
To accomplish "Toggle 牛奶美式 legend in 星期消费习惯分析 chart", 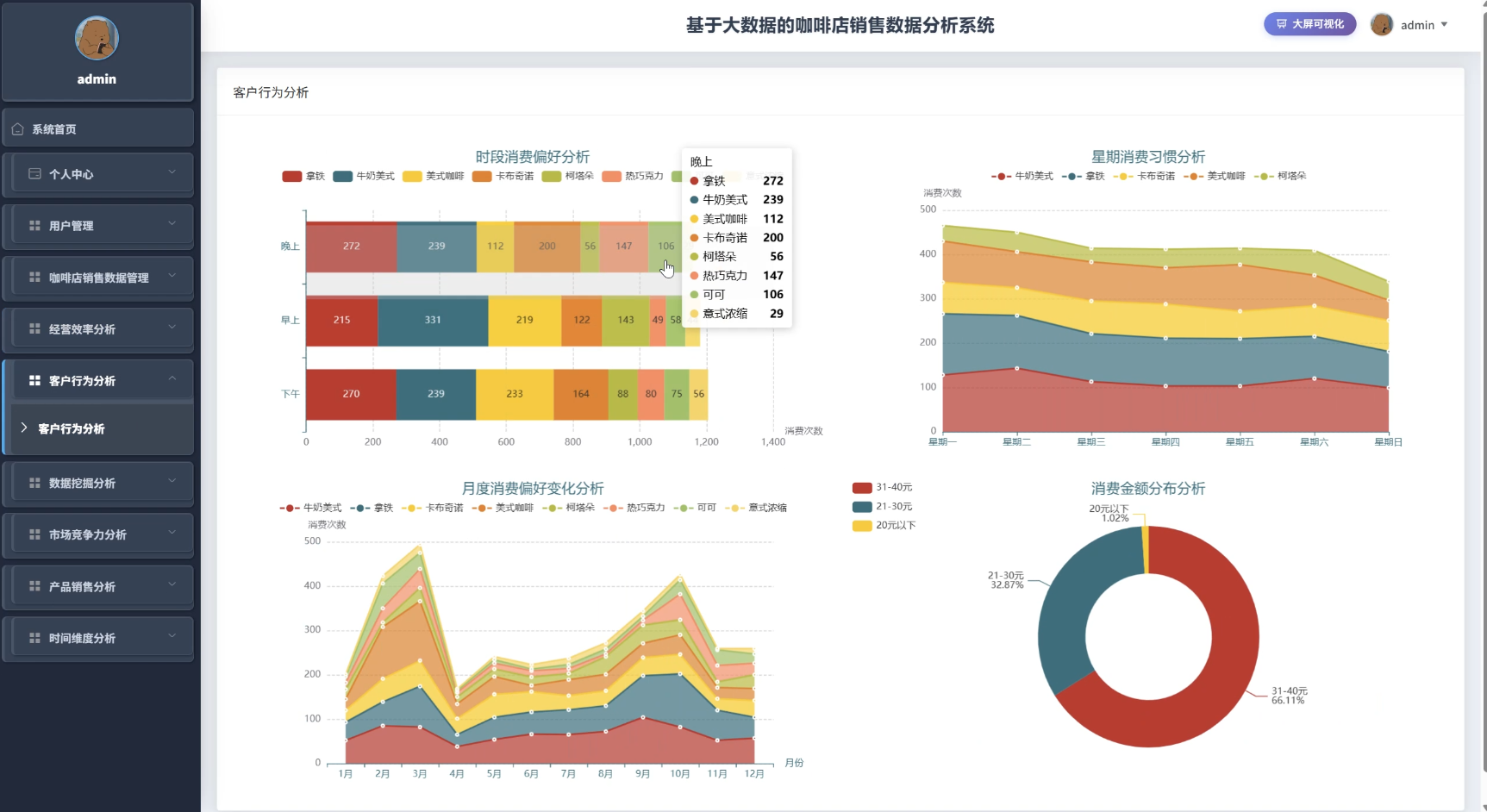I will point(1022,176).
